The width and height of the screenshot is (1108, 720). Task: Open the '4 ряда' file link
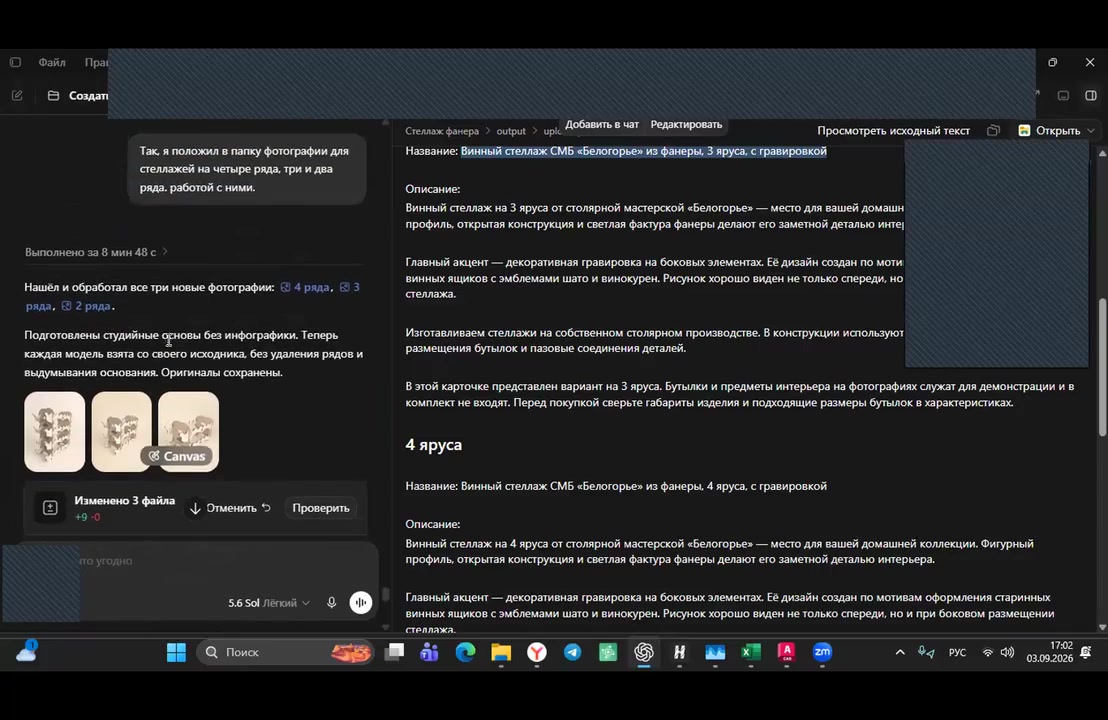point(305,287)
